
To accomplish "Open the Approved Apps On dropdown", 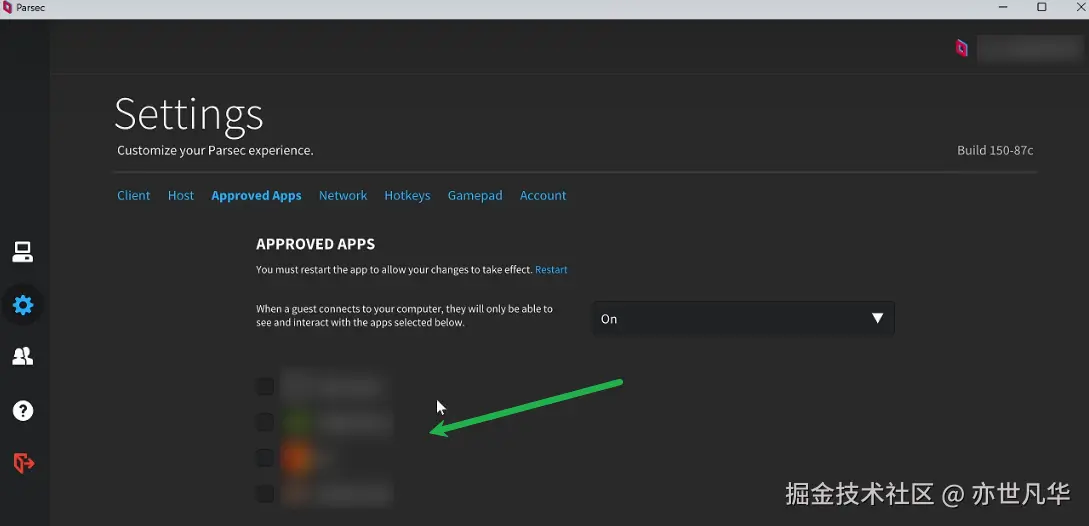I will (743, 318).
